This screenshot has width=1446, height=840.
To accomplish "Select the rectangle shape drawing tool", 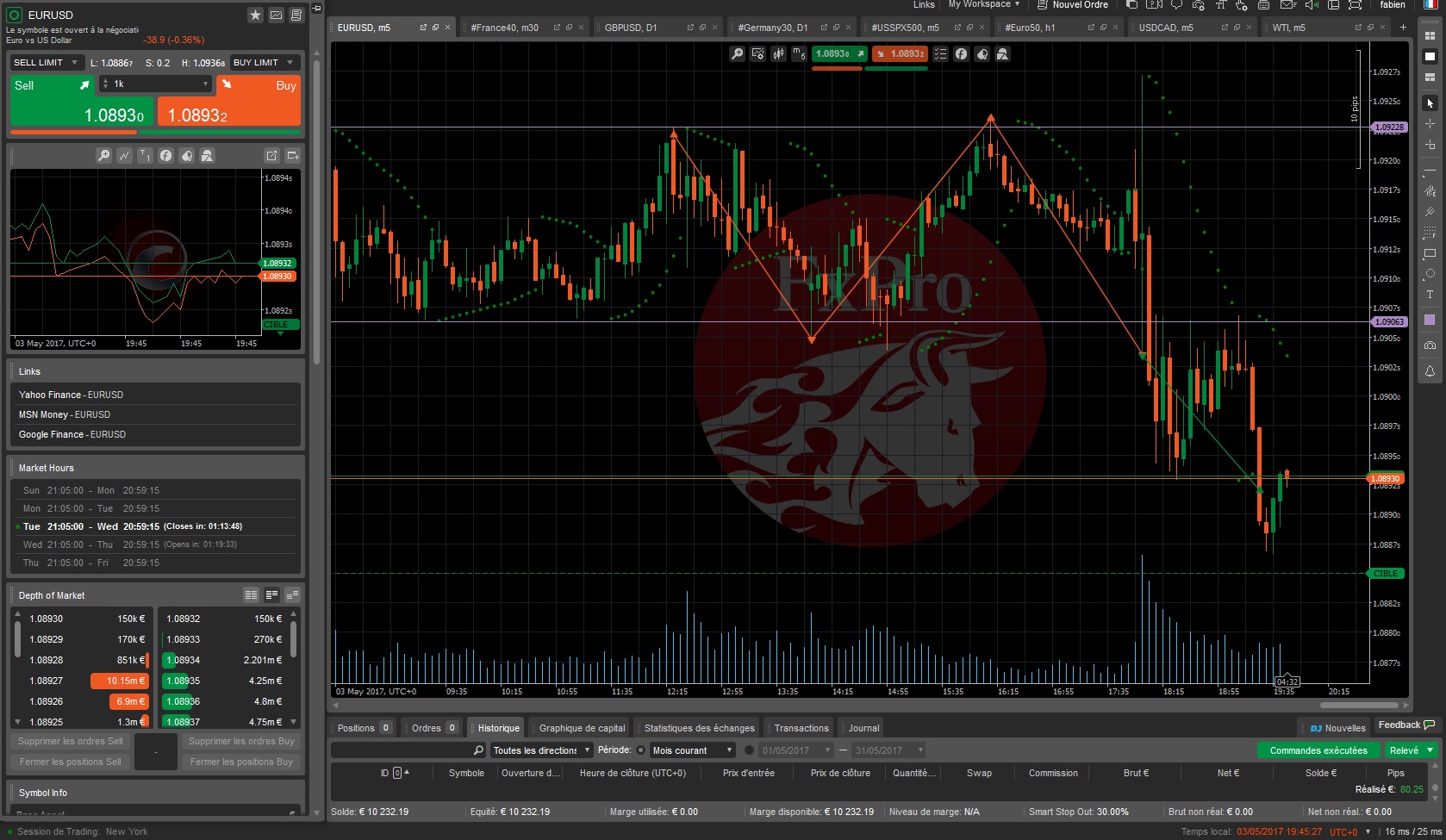I will point(1430,253).
